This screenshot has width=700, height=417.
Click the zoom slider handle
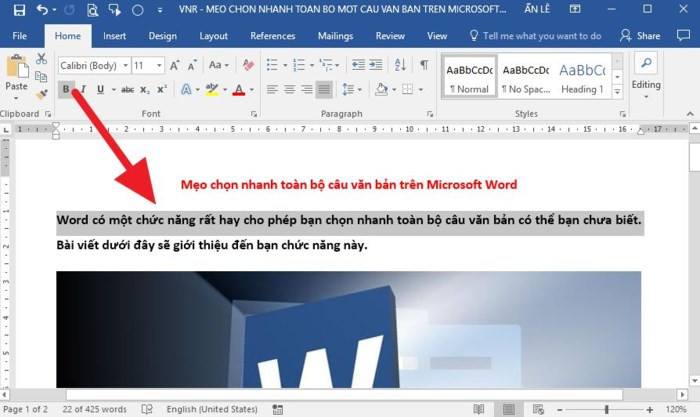(x=606, y=409)
